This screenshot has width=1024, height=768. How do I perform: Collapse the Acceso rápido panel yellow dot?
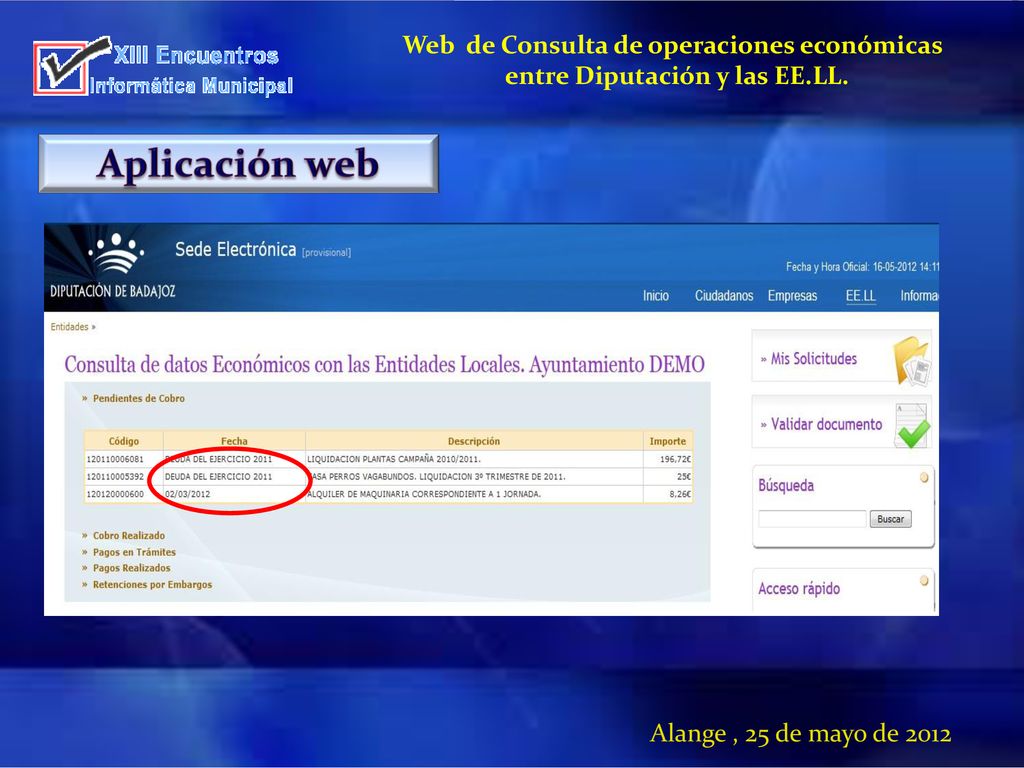click(x=924, y=580)
